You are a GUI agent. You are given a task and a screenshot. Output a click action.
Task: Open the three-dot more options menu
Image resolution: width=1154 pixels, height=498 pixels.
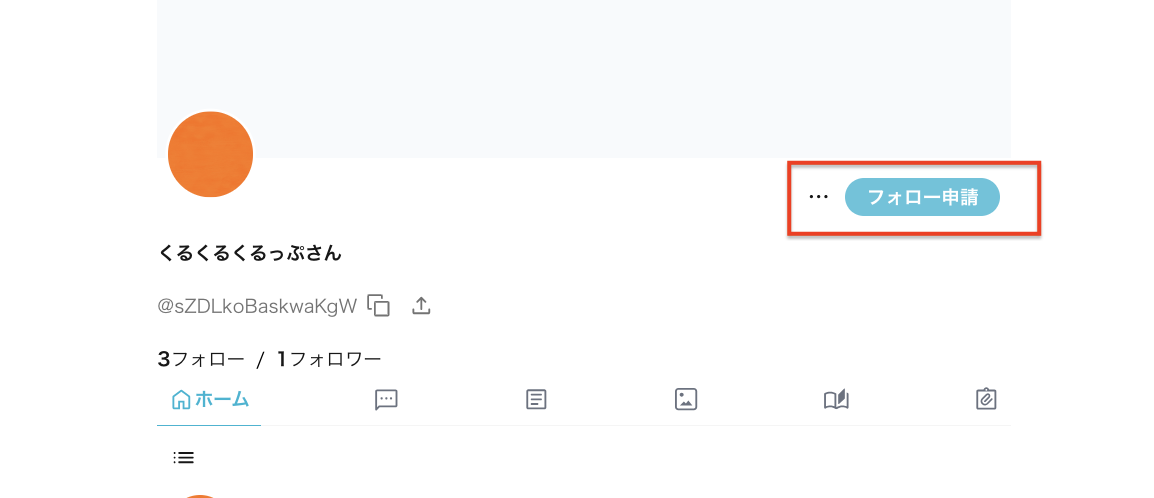[x=818, y=197]
